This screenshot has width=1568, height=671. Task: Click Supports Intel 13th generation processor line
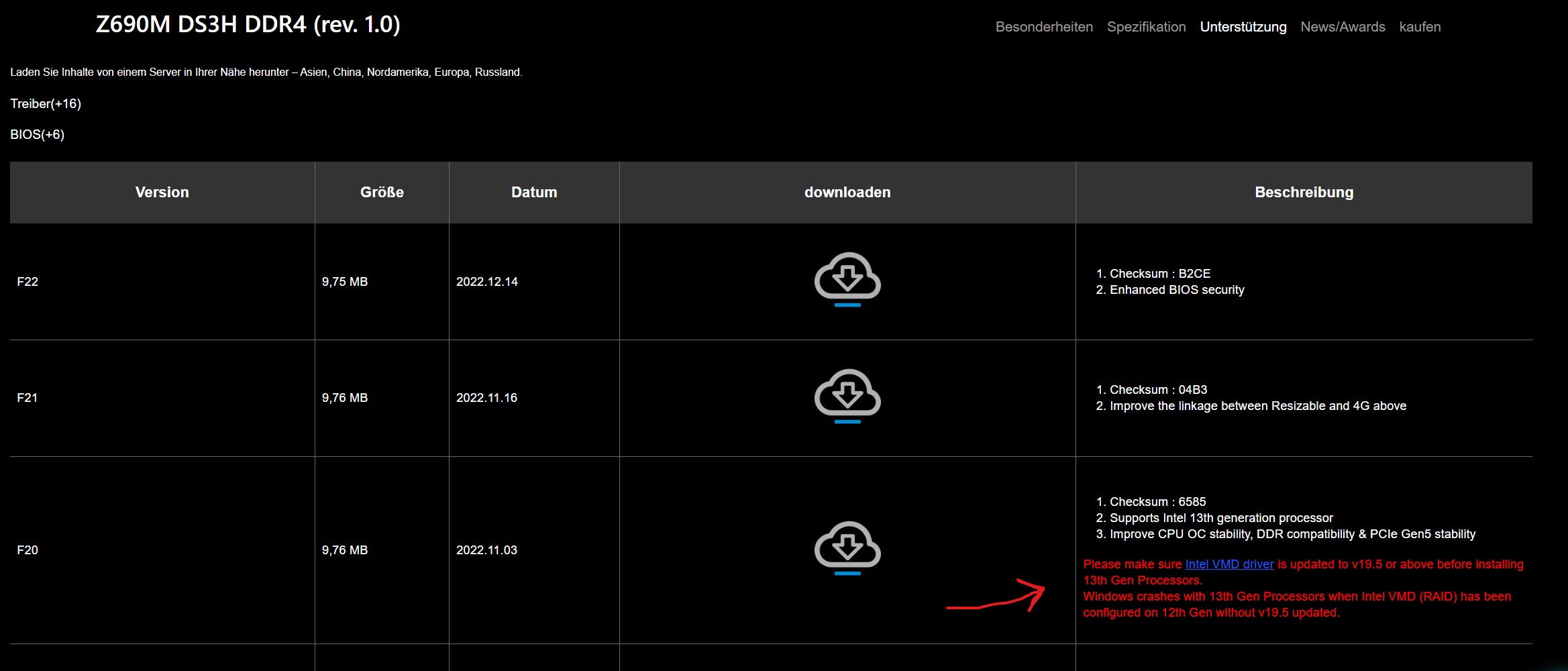pyautogui.click(x=1221, y=518)
